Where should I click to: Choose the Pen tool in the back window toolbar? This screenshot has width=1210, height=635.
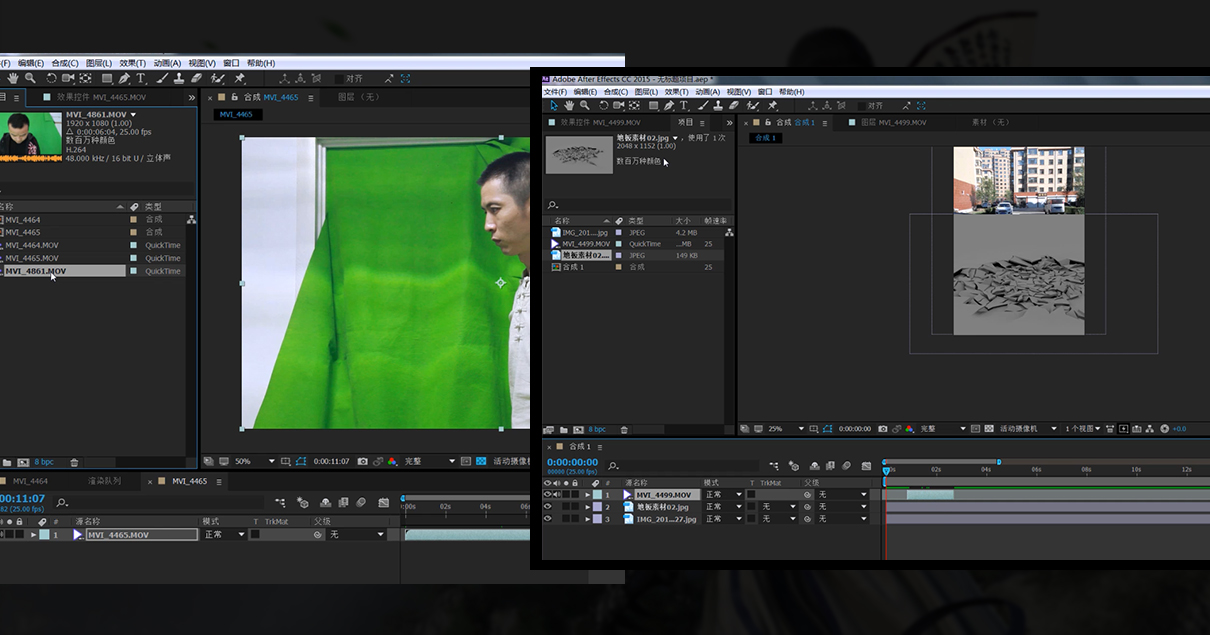[x=124, y=78]
